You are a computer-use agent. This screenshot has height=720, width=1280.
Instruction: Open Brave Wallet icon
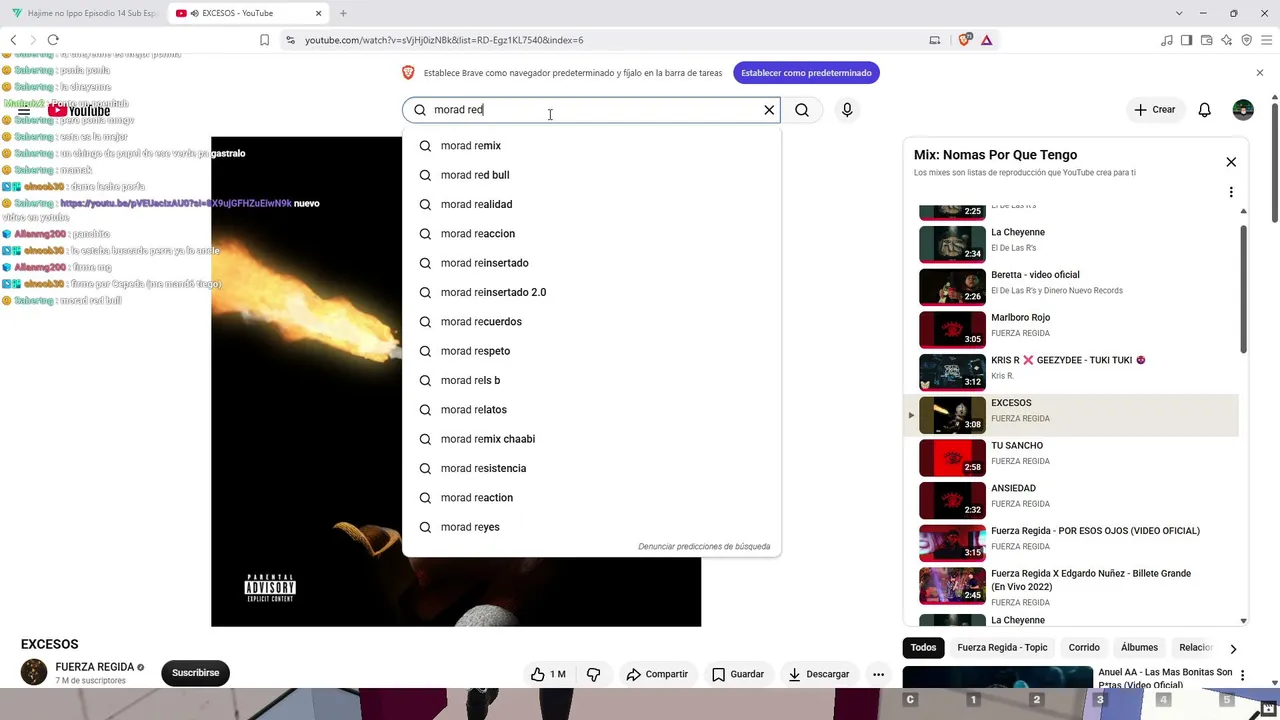[1206, 40]
